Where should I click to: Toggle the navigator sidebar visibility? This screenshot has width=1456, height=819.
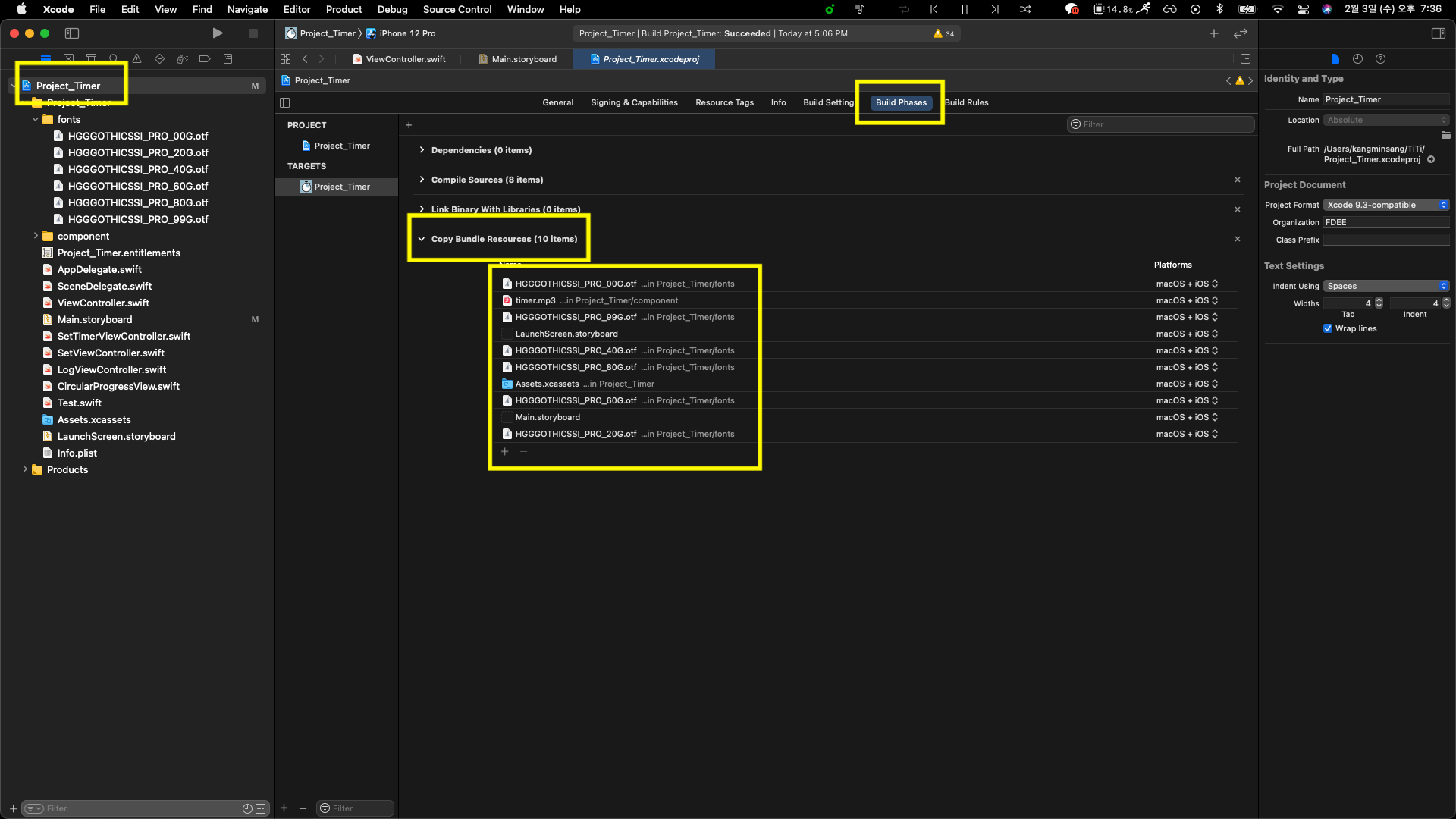click(72, 33)
